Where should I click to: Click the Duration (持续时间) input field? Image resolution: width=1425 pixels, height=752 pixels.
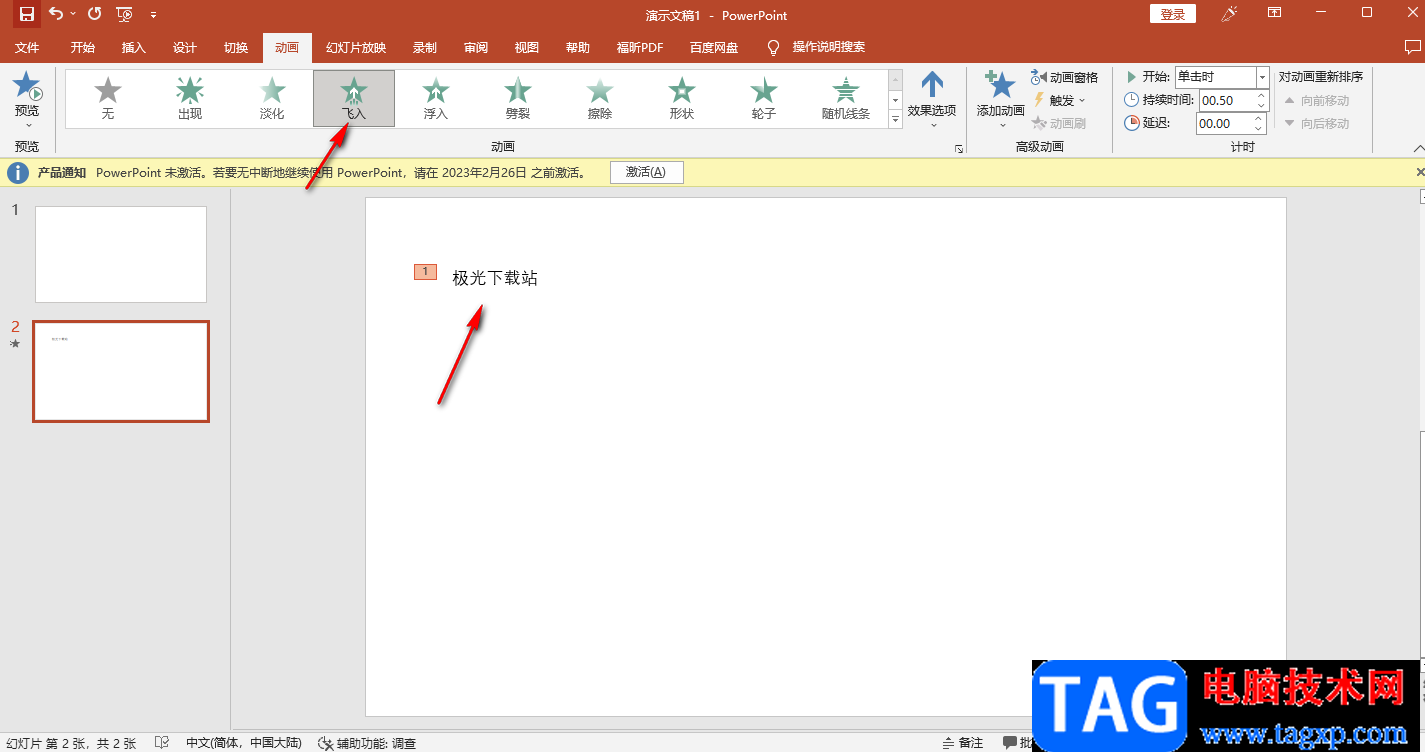pos(1225,100)
